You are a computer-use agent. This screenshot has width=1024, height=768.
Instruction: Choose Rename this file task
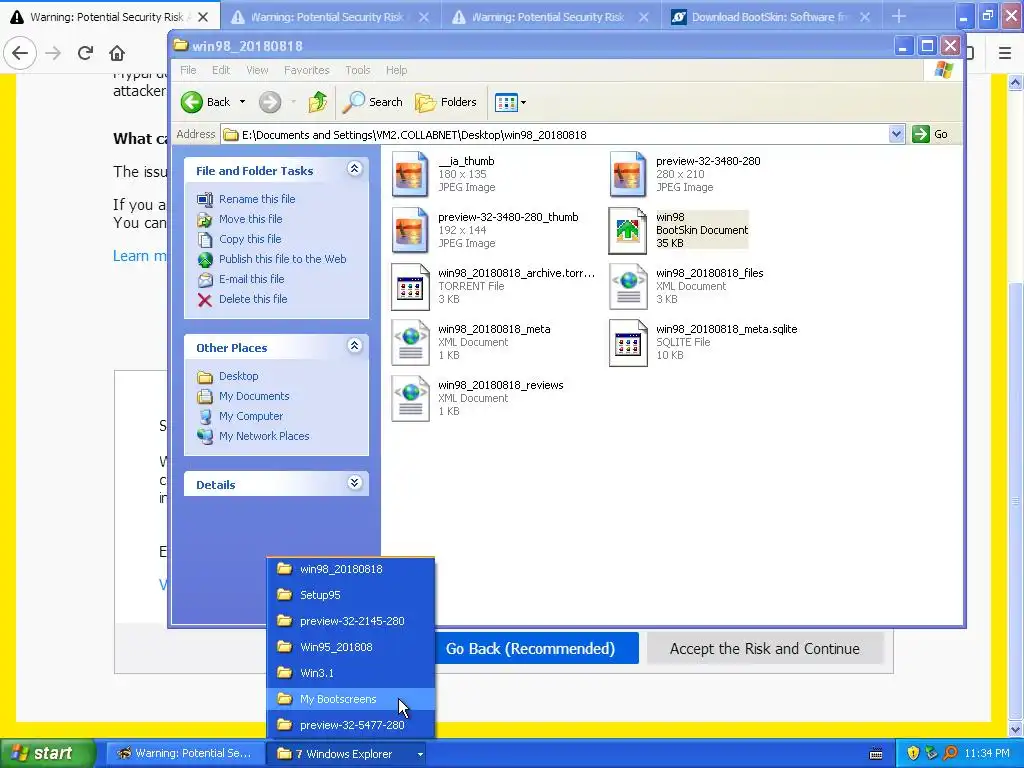tap(247, 199)
